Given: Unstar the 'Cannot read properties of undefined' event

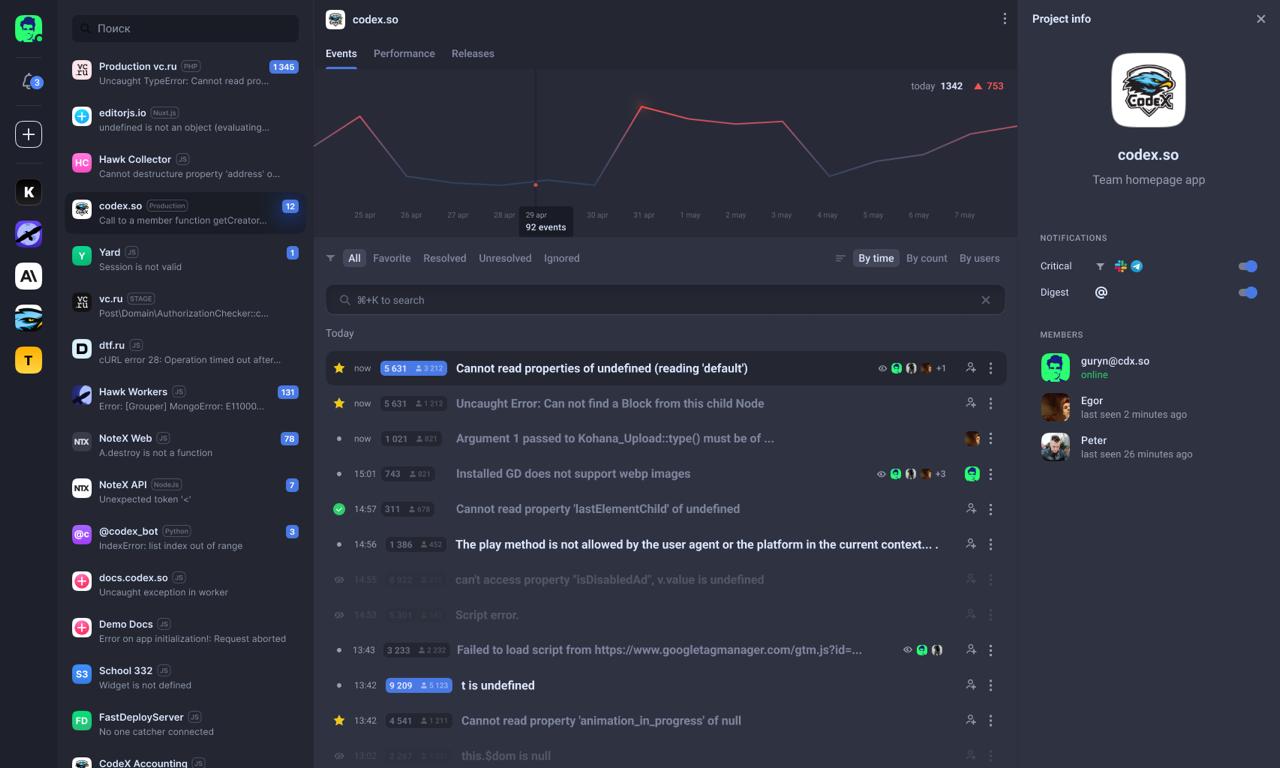Looking at the screenshot, I should (x=339, y=368).
